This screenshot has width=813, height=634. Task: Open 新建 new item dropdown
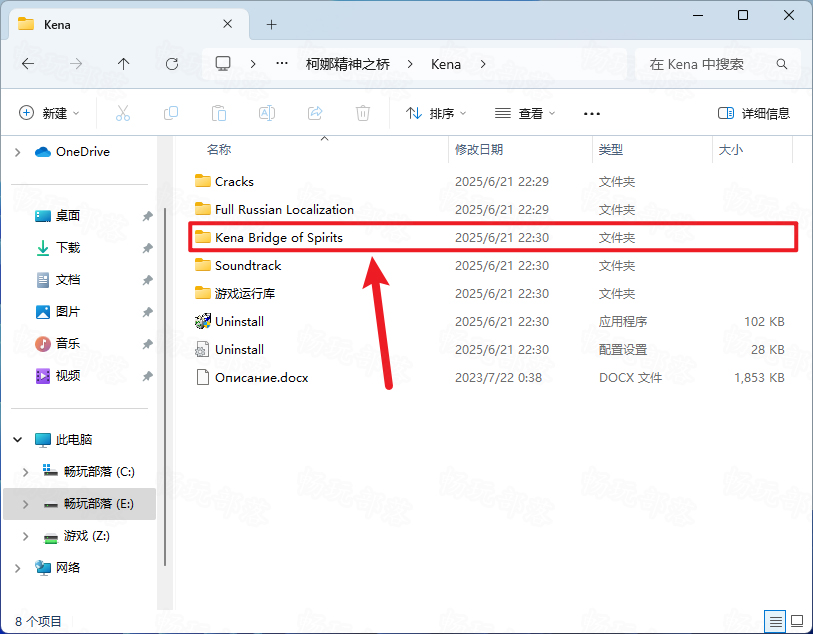coord(49,113)
